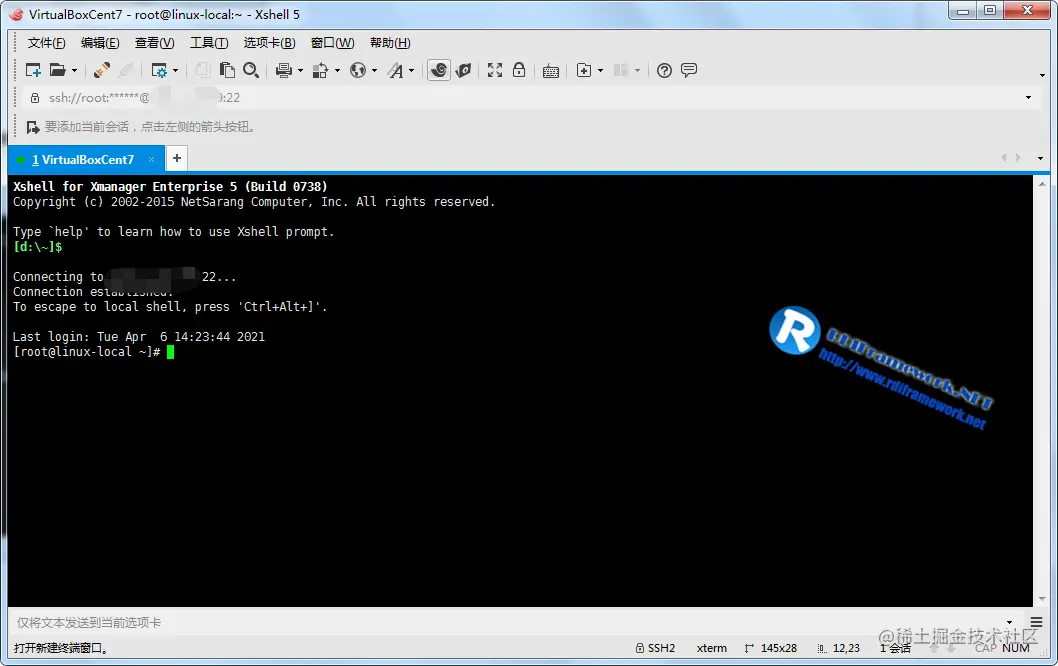Click the compose bar text input field

click(x=506, y=622)
